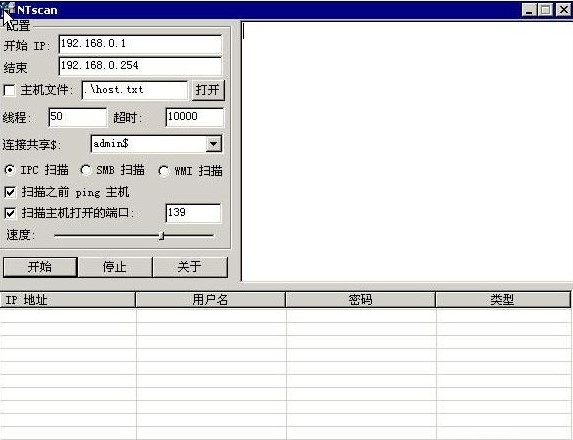Click 打开 to browse host file
The height and width of the screenshot is (440, 573).
(208, 90)
